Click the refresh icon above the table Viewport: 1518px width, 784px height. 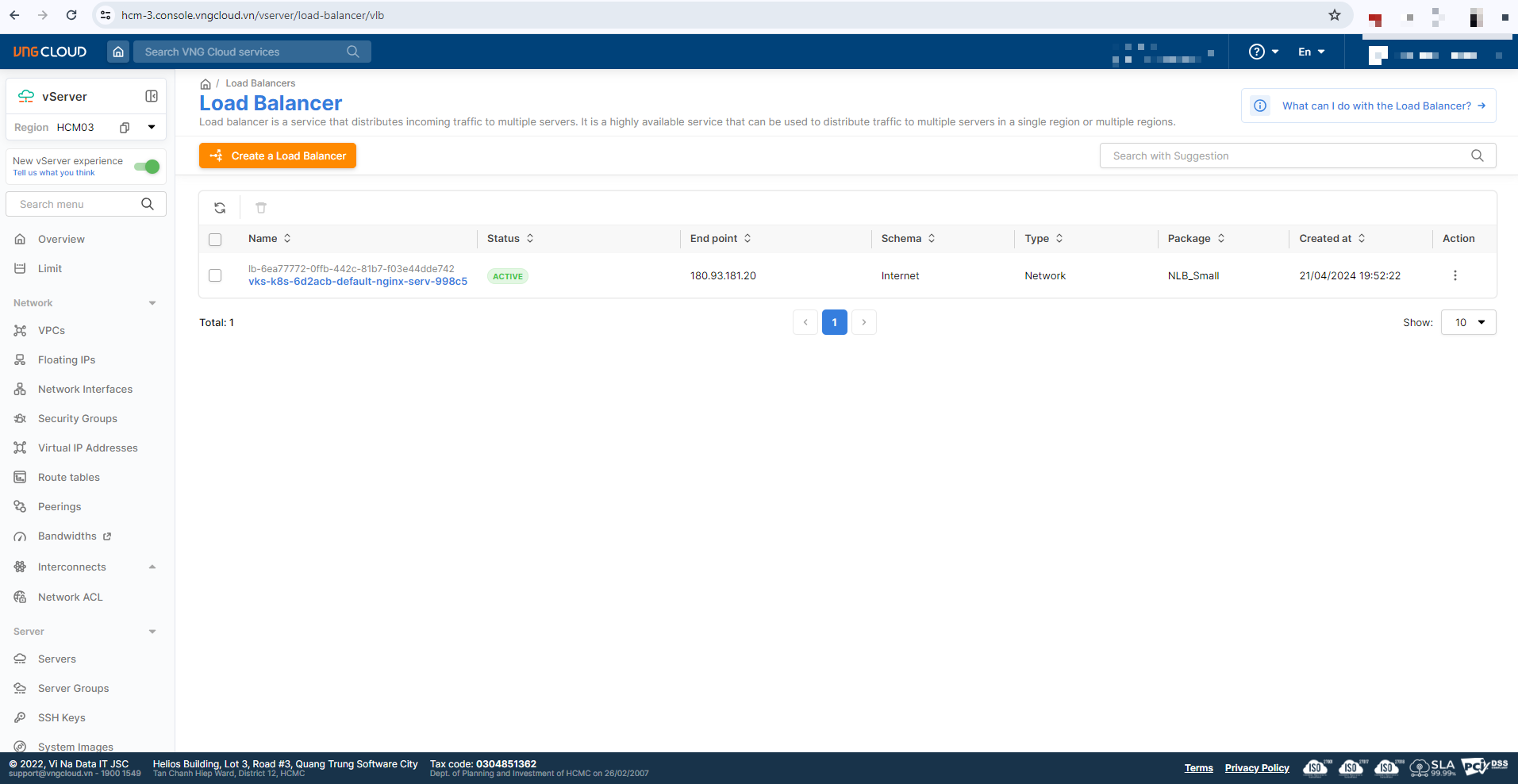(x=220, y=208)
